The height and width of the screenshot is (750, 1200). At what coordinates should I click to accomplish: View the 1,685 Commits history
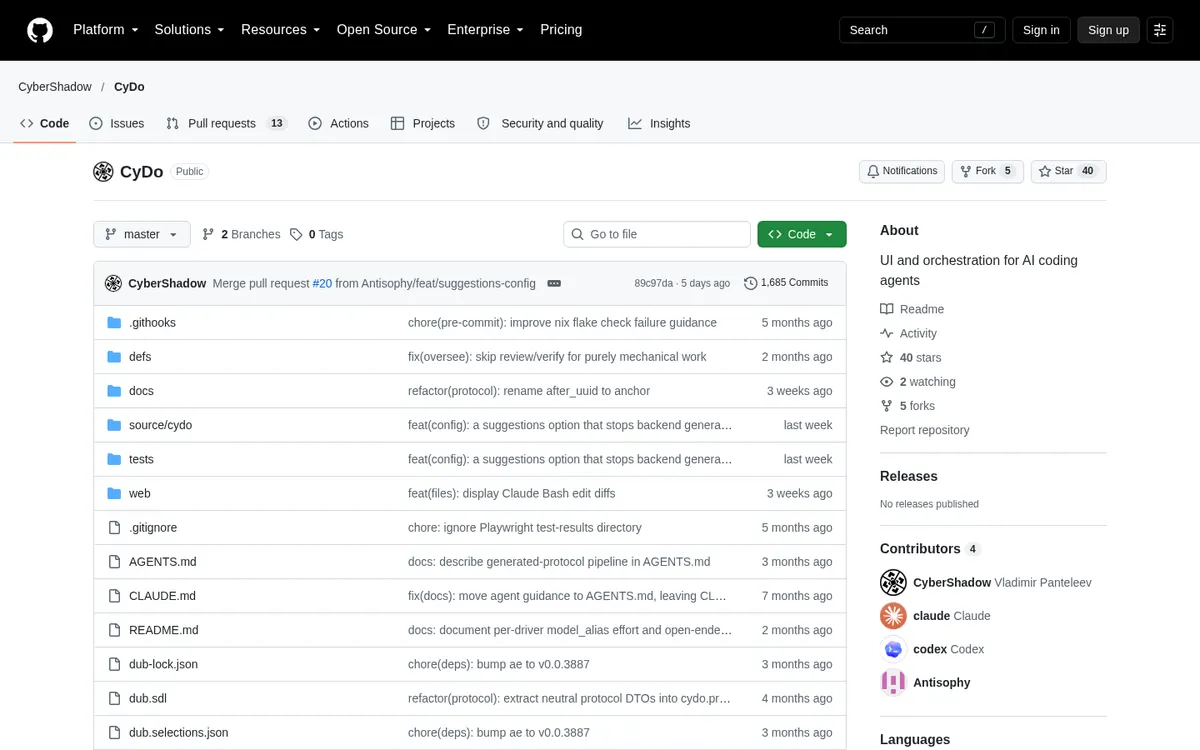(x=786, y=283)
